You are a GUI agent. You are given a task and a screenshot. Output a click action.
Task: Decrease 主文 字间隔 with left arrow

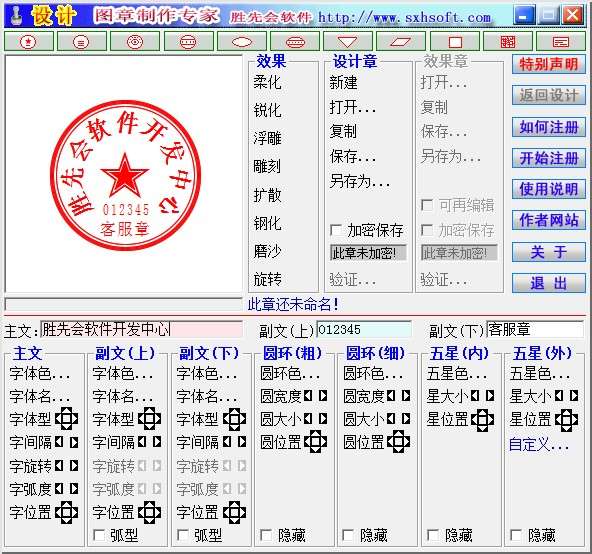pyautogui.click(x=59, y=442)
